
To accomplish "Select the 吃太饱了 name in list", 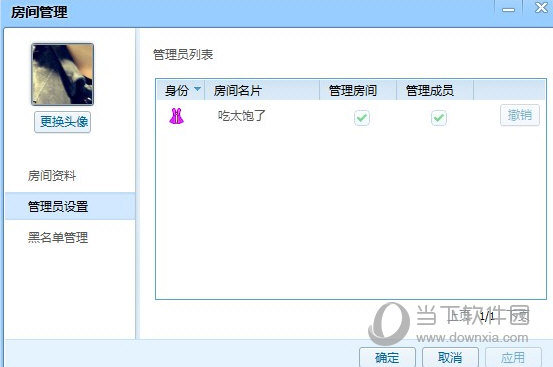I will click(242, 116).
